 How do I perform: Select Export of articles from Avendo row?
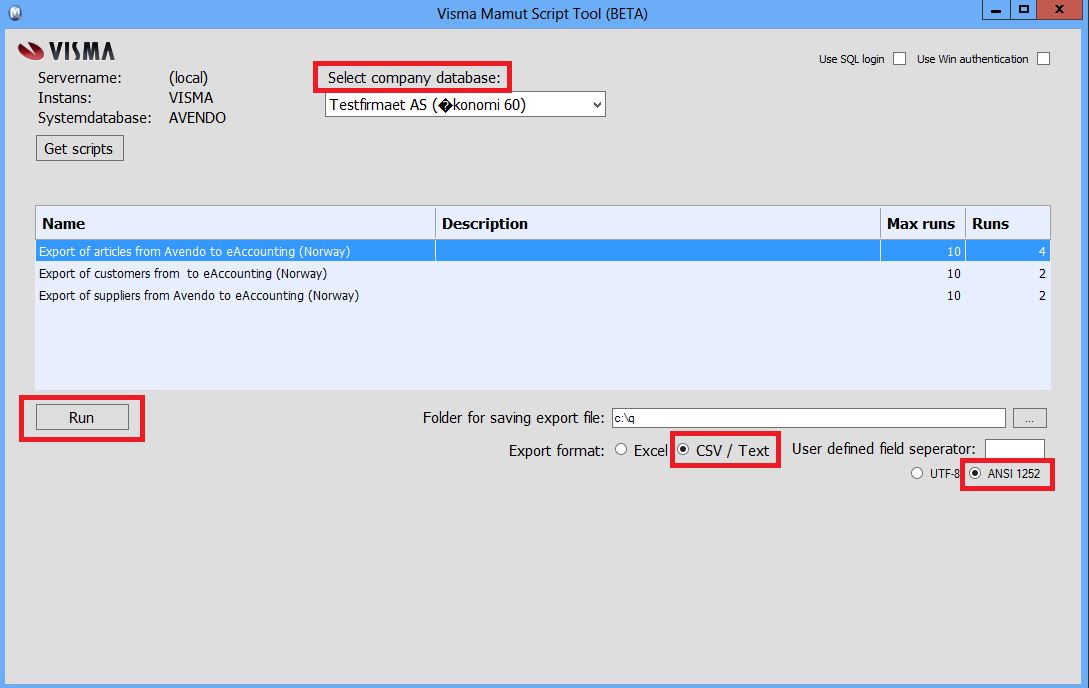pyautogui.click(x=542, y=251)
